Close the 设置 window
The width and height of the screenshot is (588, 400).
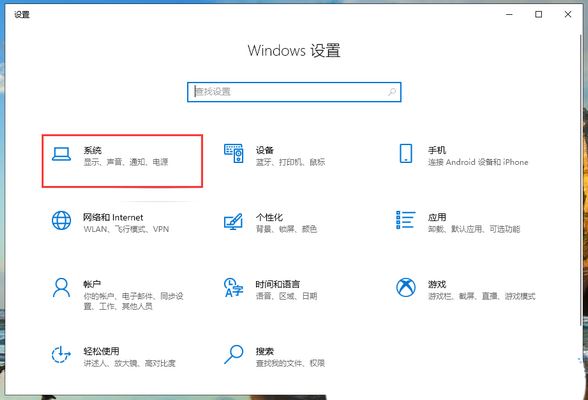pos(568,14)
